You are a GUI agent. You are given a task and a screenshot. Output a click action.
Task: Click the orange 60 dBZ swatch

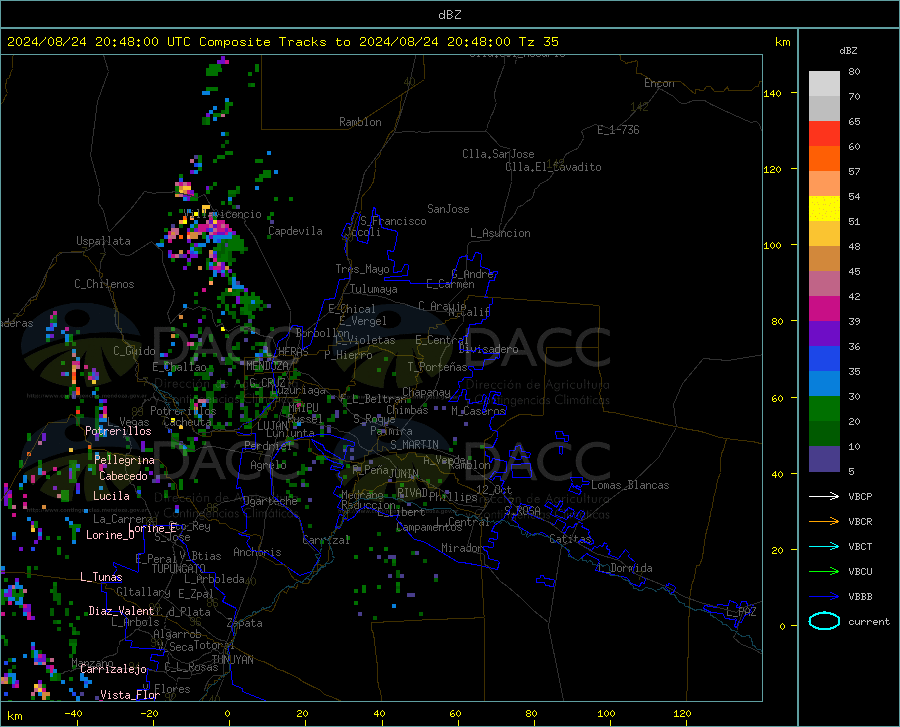click(824, 159)
